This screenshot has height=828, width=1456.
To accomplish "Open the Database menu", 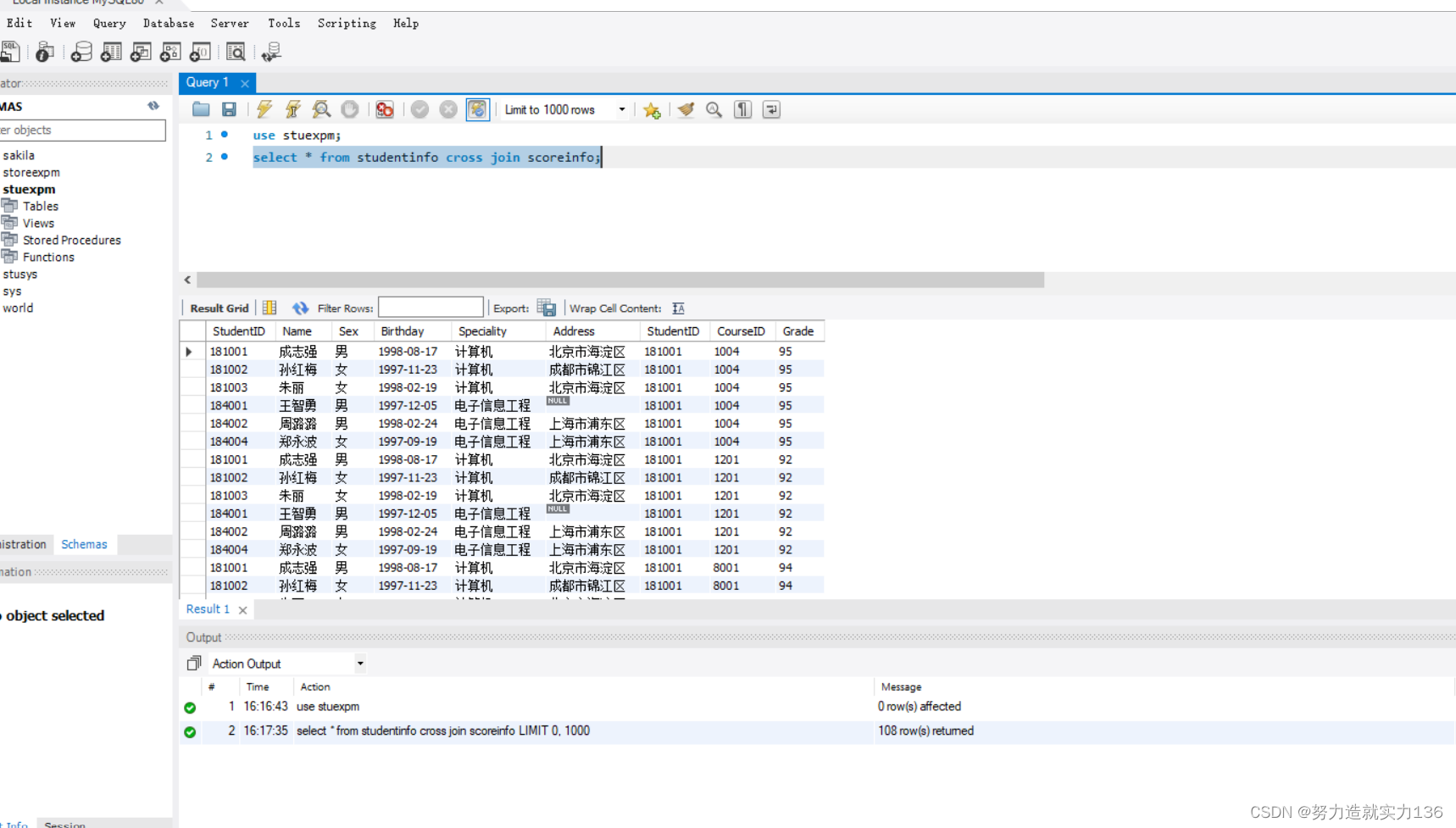I will [x=169, y=23].
